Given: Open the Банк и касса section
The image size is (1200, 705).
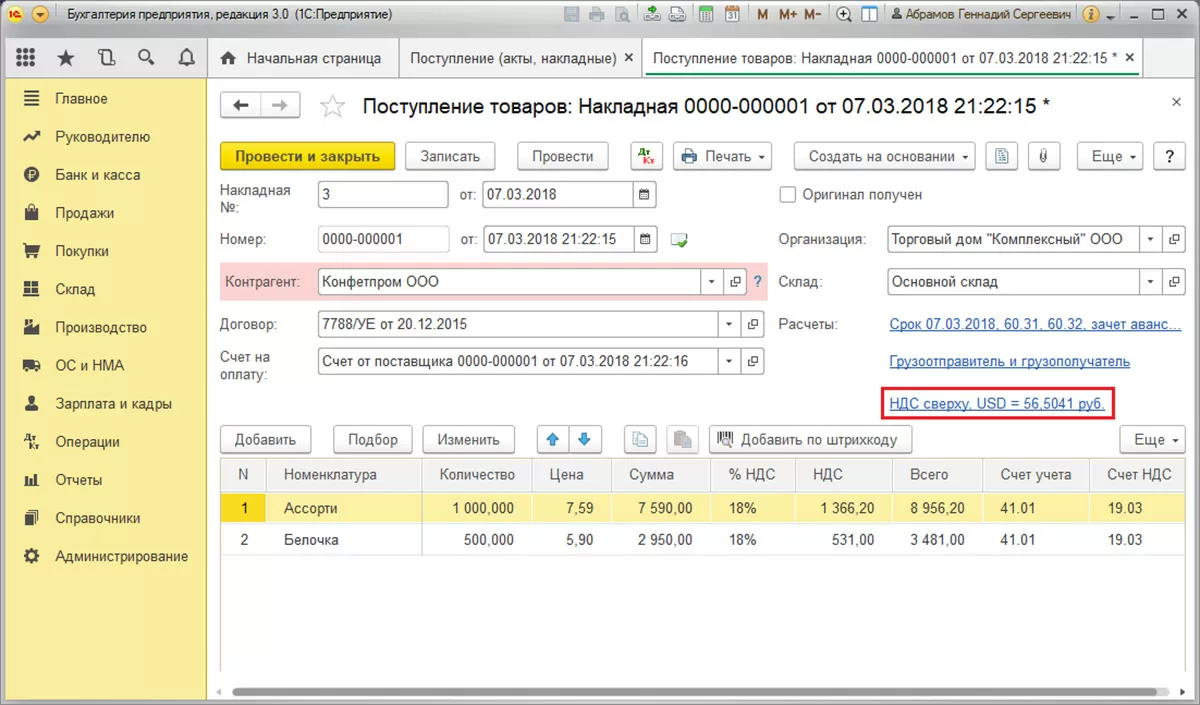Looking at the screenshot, I should click(x=97, y=175).
